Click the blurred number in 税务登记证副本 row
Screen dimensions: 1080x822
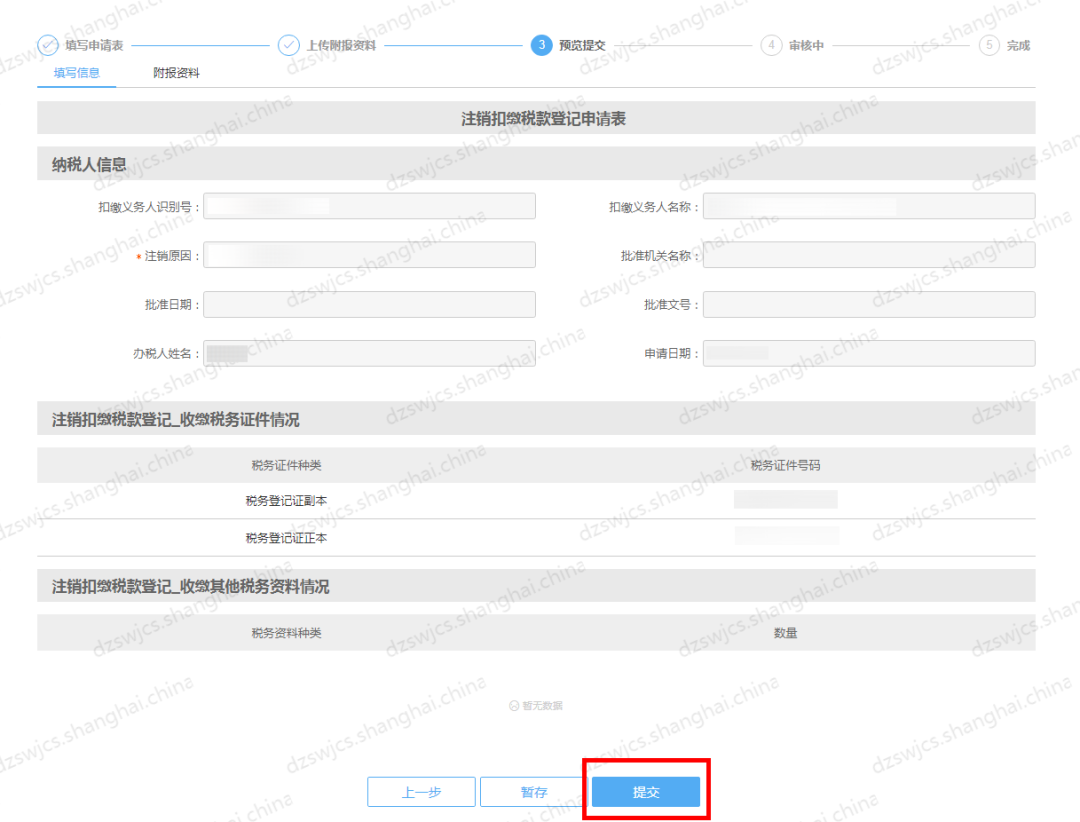click(786, 500)
